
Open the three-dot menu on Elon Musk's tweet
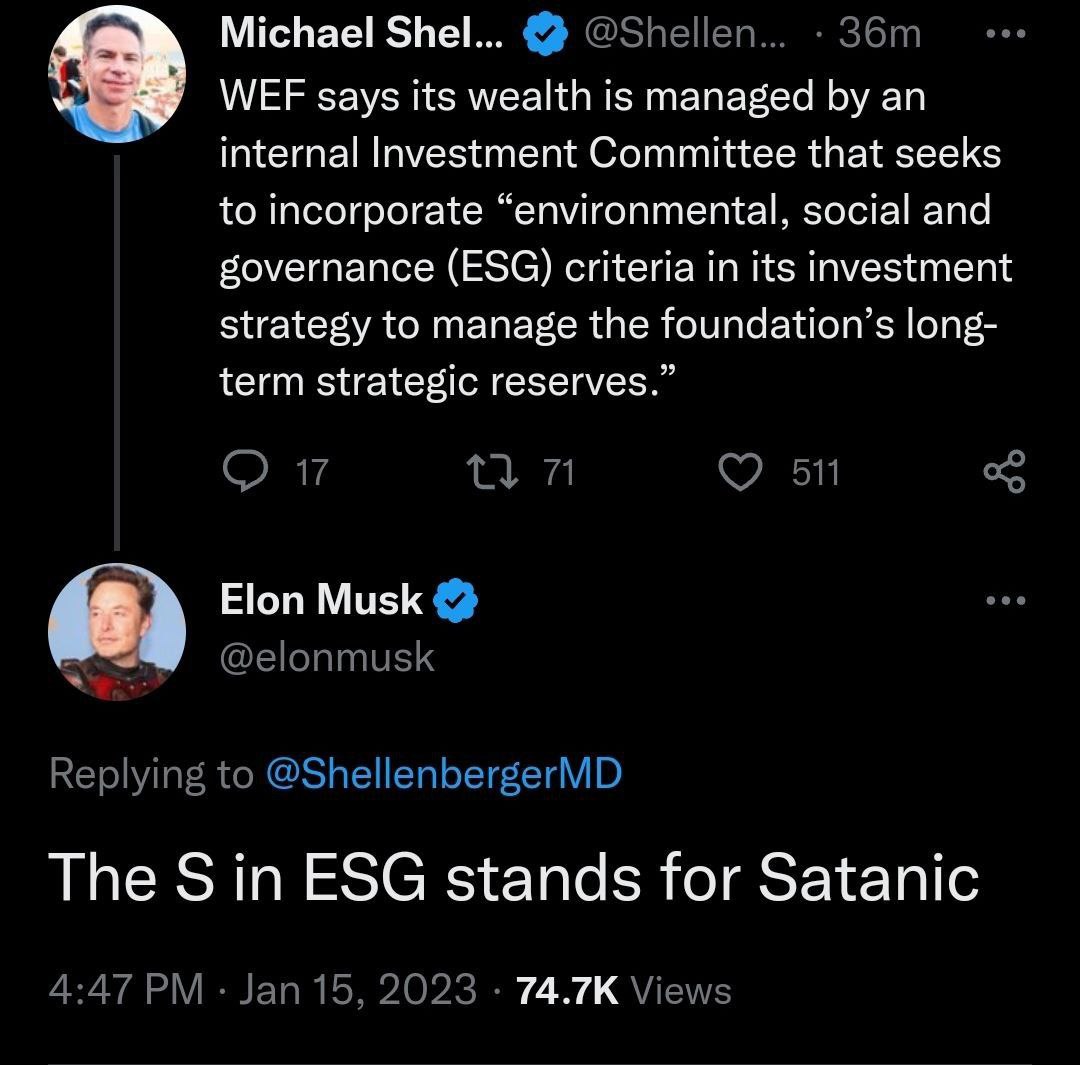pos(1006,601)
